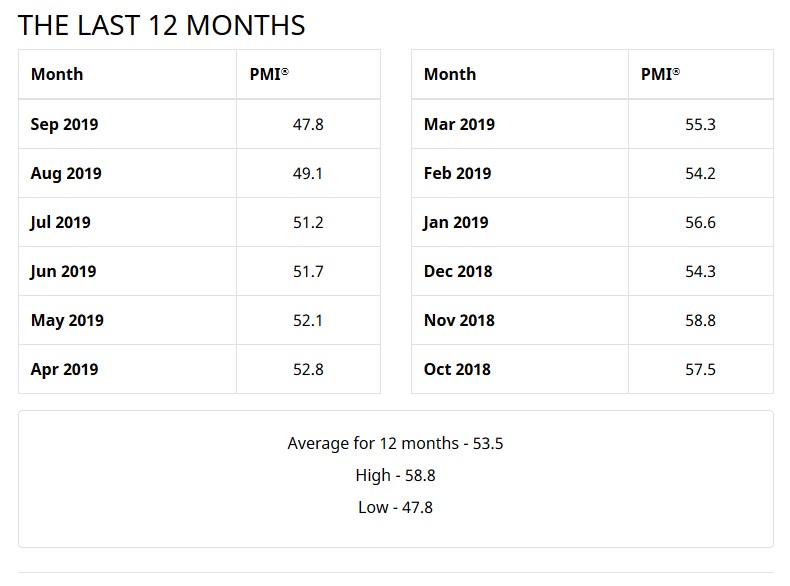Click the Average for 12 months text
The image size is (790, 586).
[395, 442]
